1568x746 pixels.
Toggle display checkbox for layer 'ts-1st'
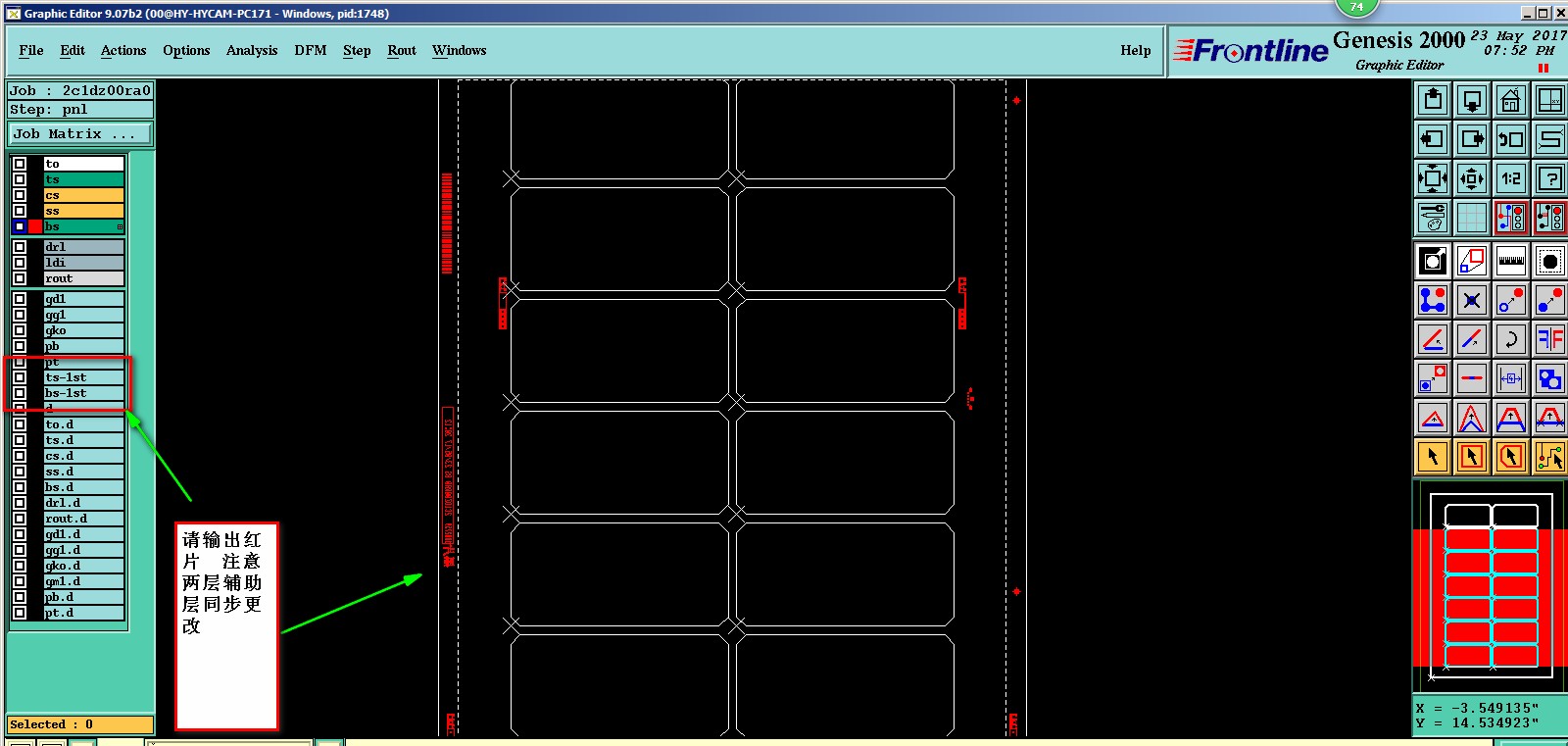(x=20, y=377)
